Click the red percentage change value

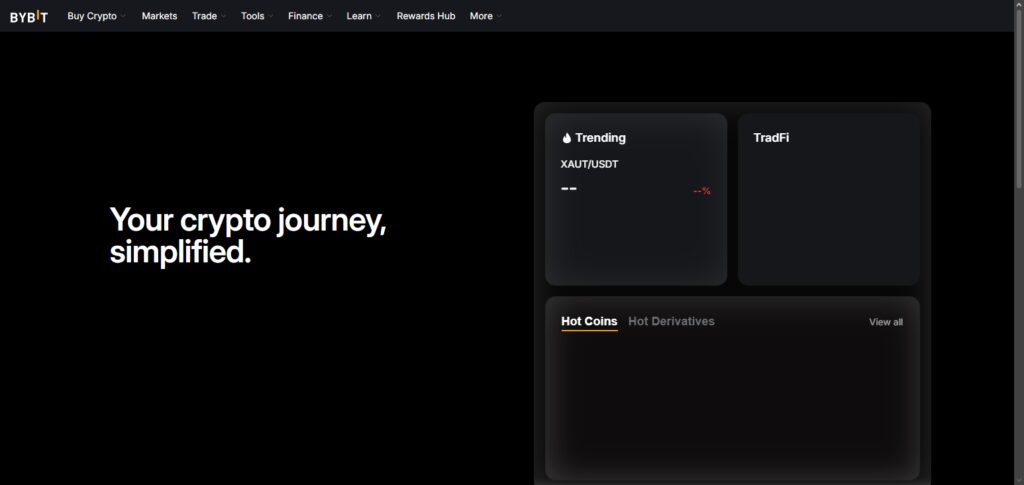click(701, 191)
